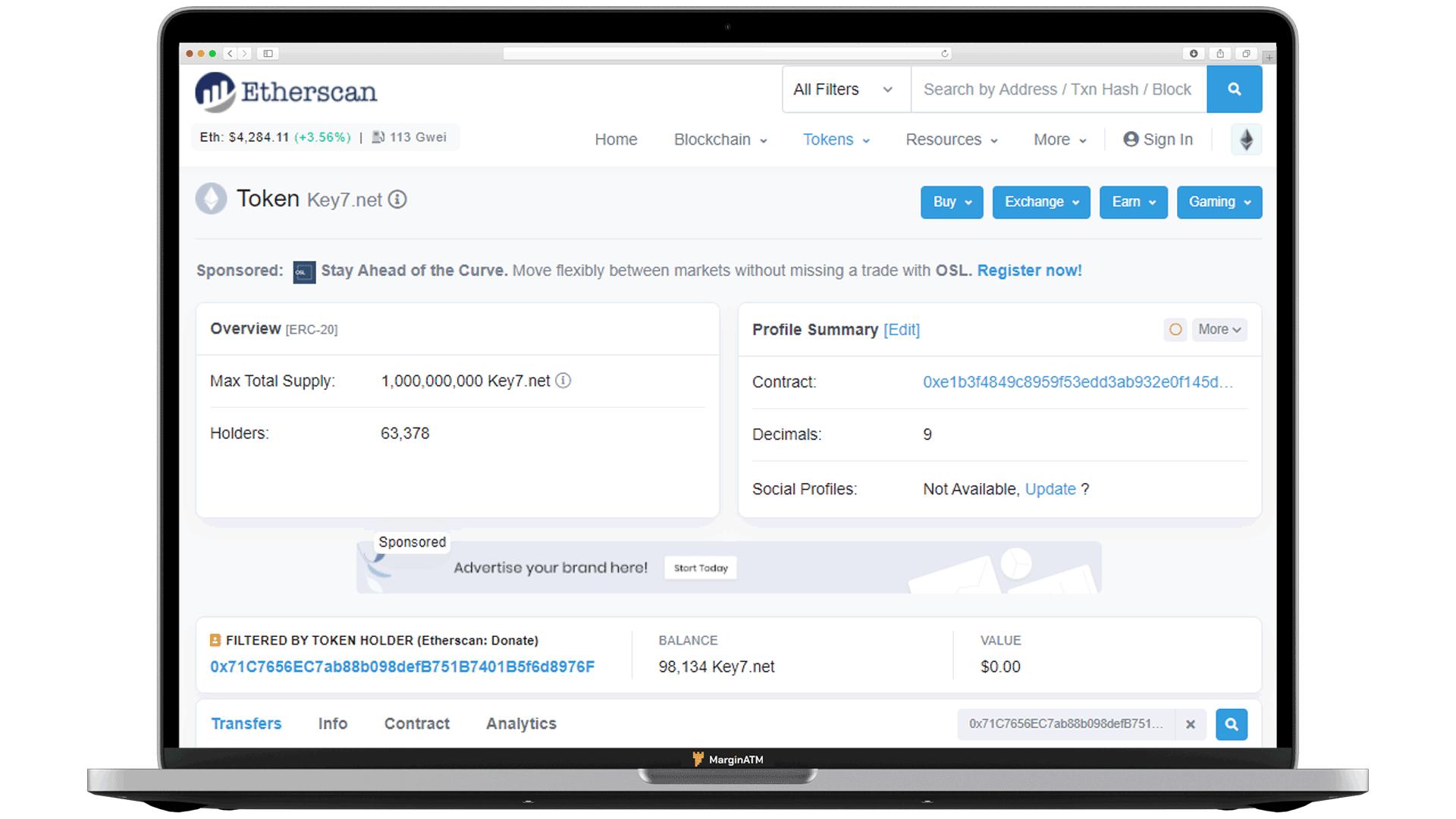Click the Eth price $4,284.11

[259, 137]
